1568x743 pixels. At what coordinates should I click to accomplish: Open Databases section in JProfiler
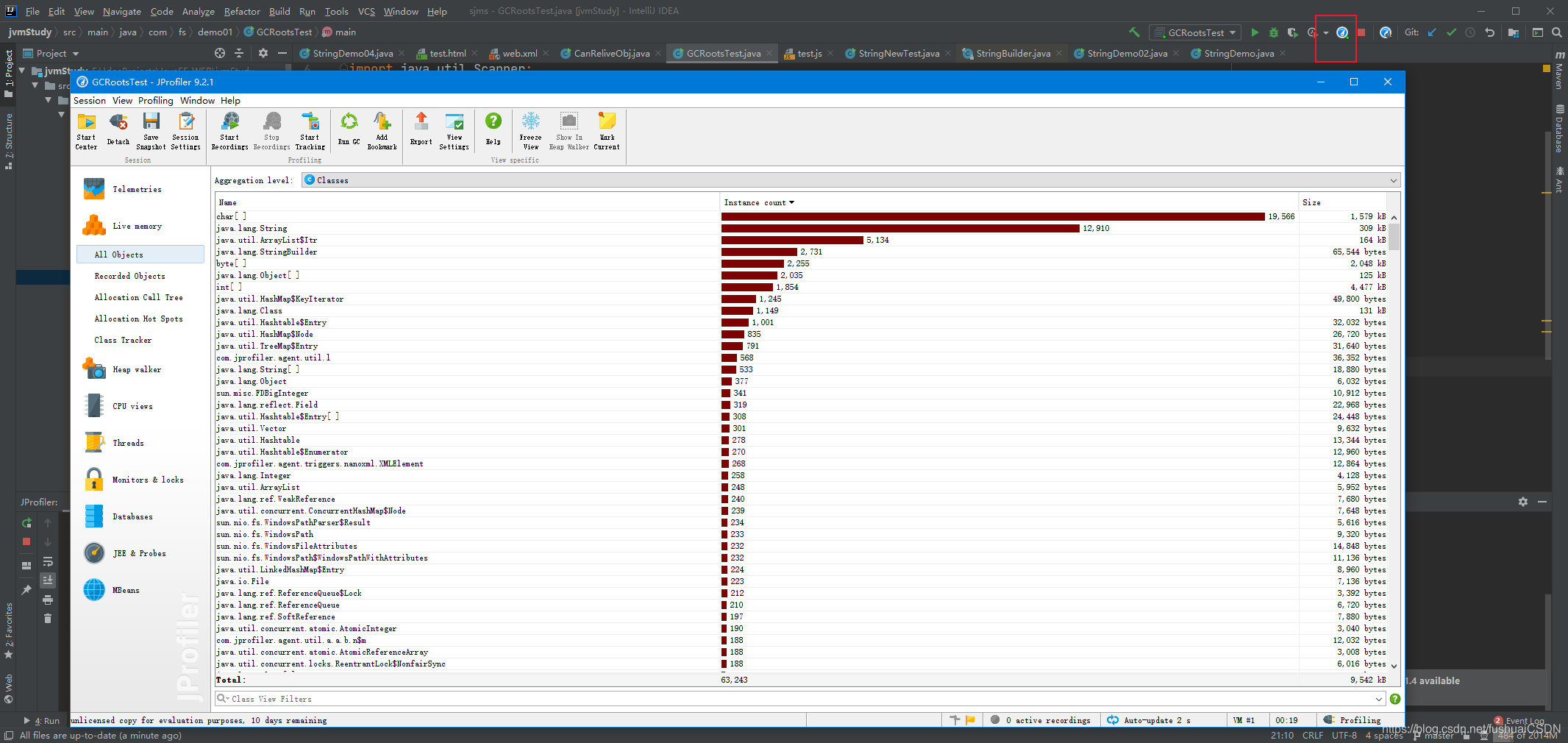click(132, 516)
